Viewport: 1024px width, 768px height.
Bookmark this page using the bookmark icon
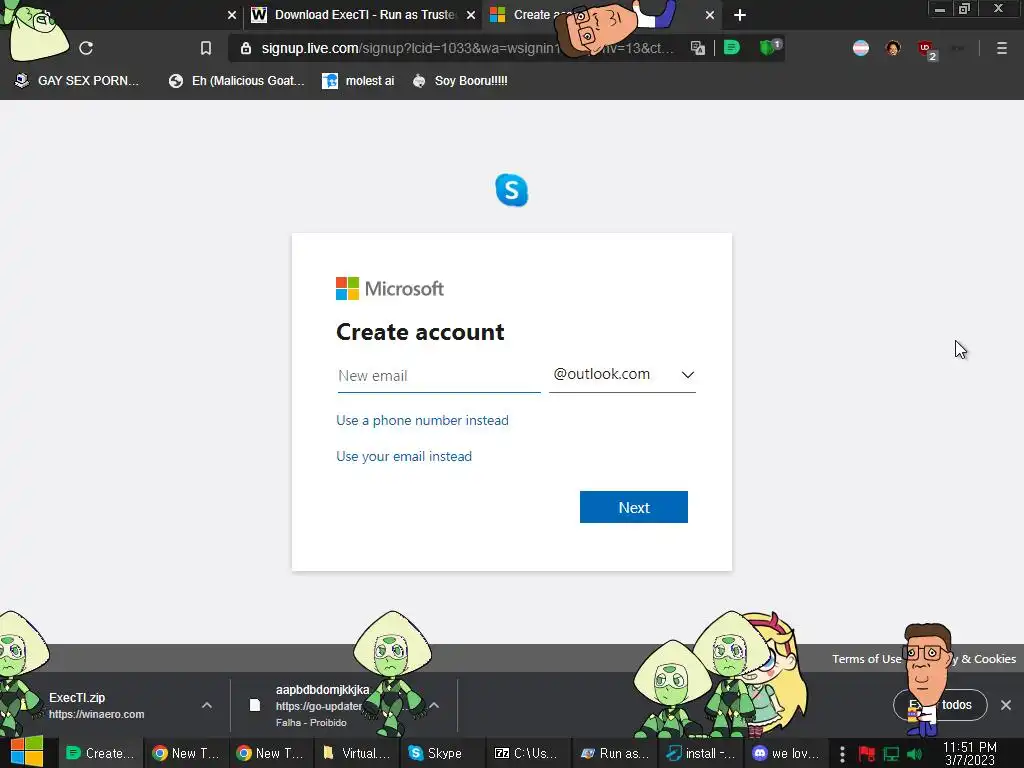tap(206, 48)
